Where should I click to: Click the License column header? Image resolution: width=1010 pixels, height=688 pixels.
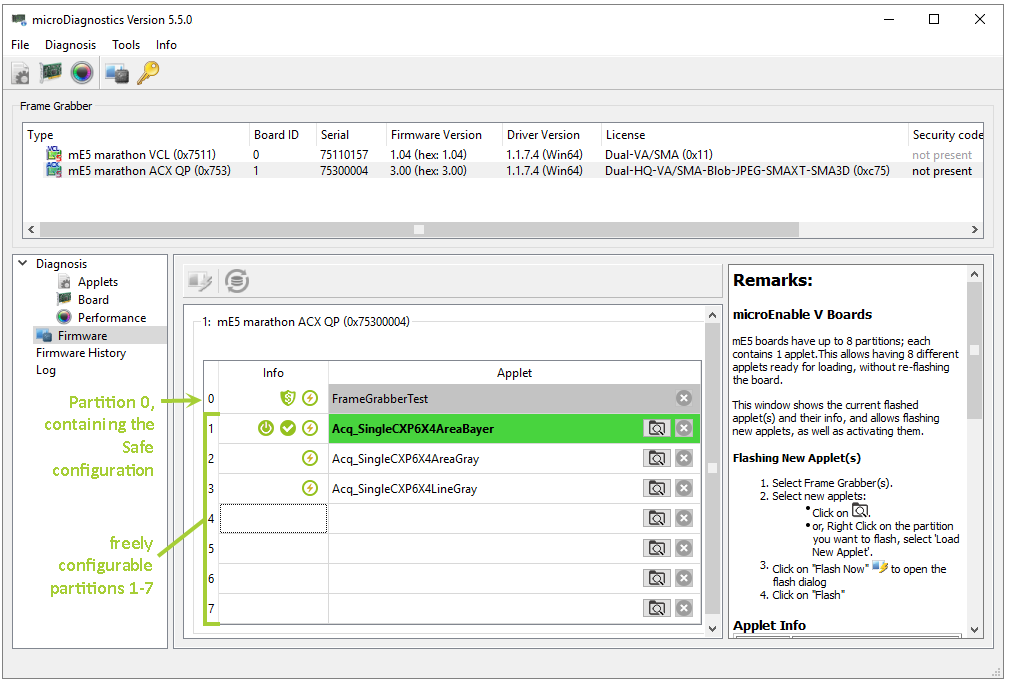point(754,135)
